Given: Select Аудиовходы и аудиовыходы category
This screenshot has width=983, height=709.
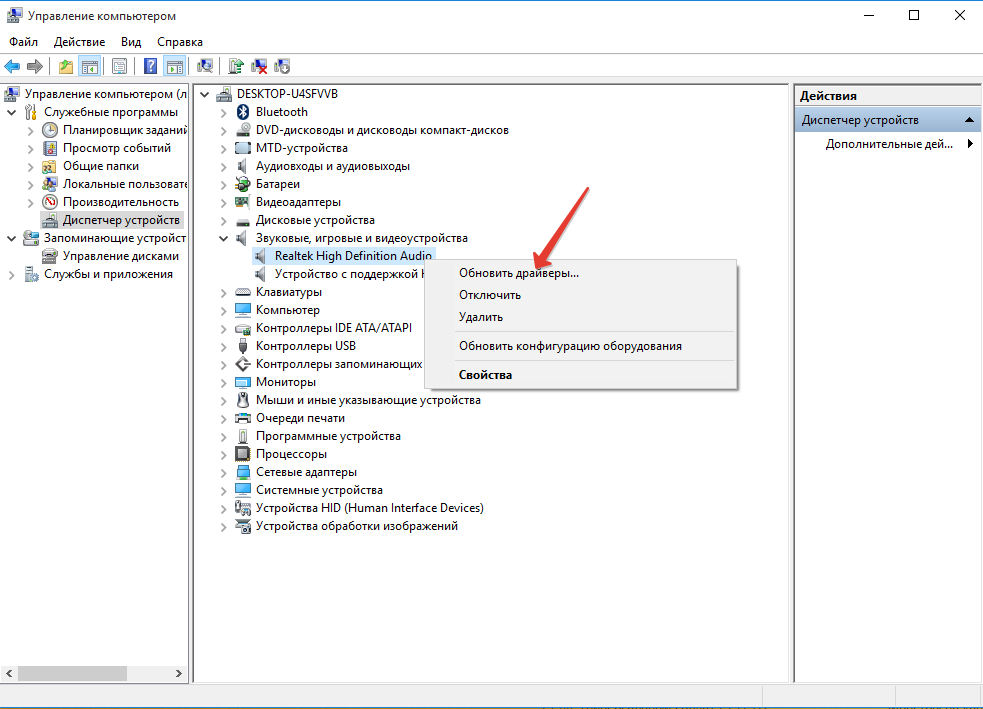Looking at the screenshot, I should 333,166.
